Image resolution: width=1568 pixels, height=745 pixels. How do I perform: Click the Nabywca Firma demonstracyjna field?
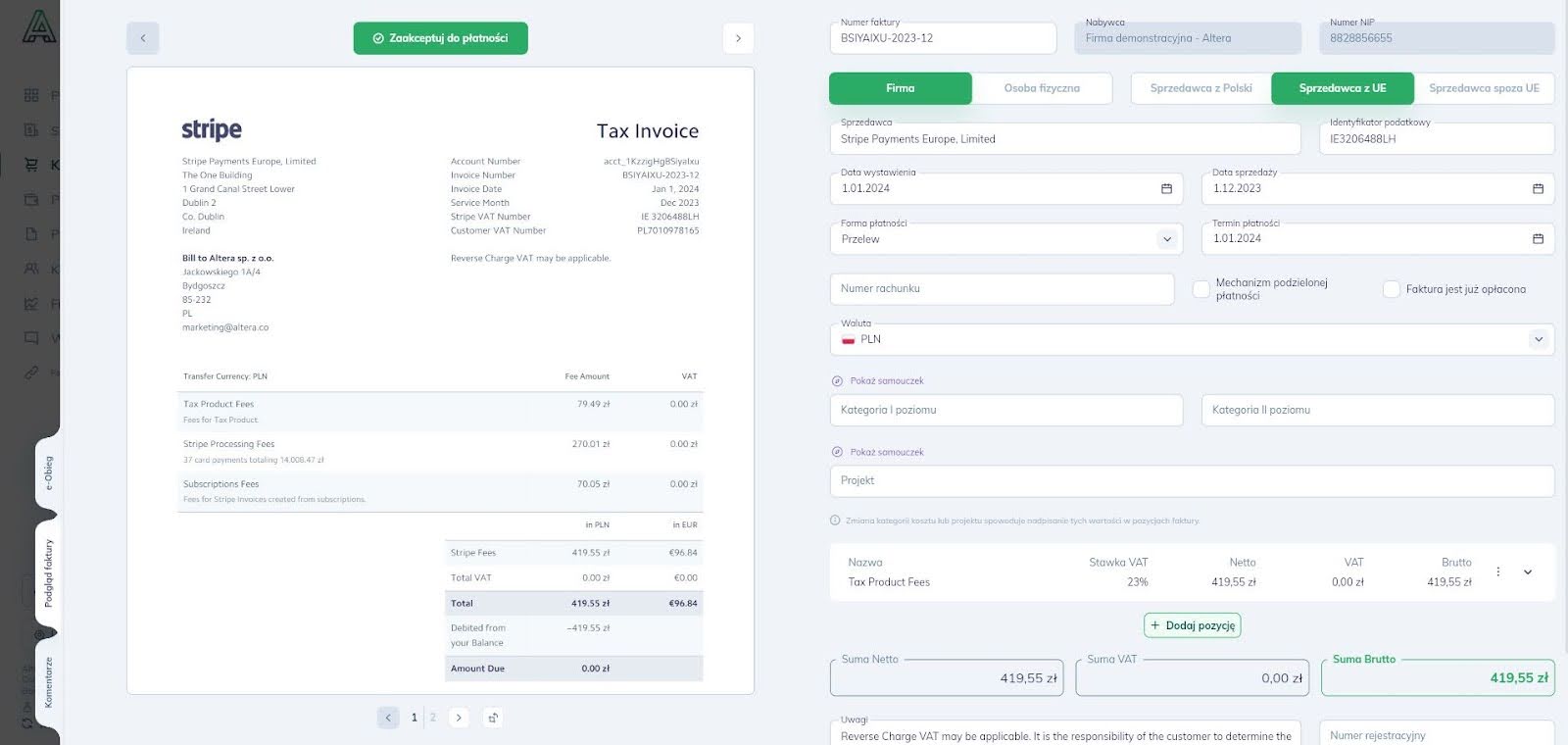[x=1188, y=38]
